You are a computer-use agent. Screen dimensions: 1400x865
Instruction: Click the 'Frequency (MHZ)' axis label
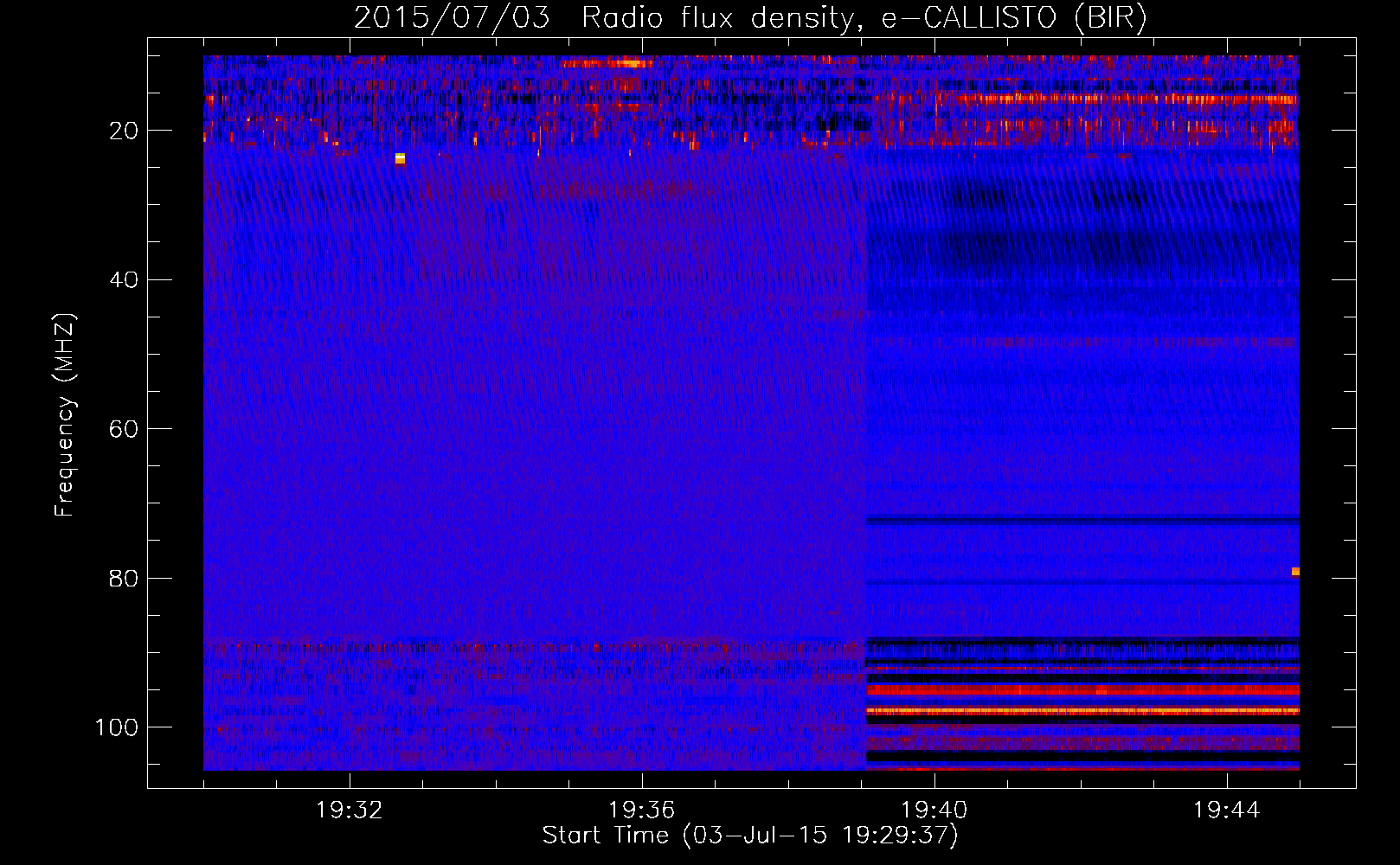(x=65, y=414)
